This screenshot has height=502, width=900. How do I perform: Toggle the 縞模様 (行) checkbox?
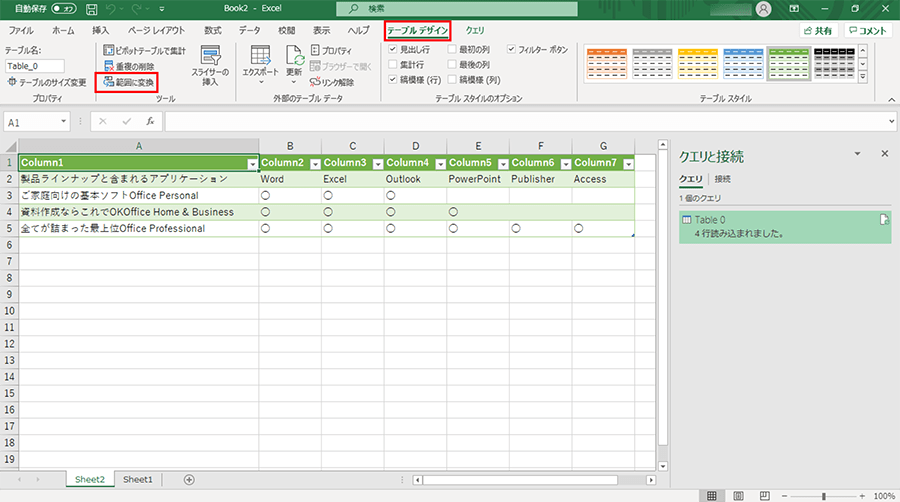tap(393, 80)
